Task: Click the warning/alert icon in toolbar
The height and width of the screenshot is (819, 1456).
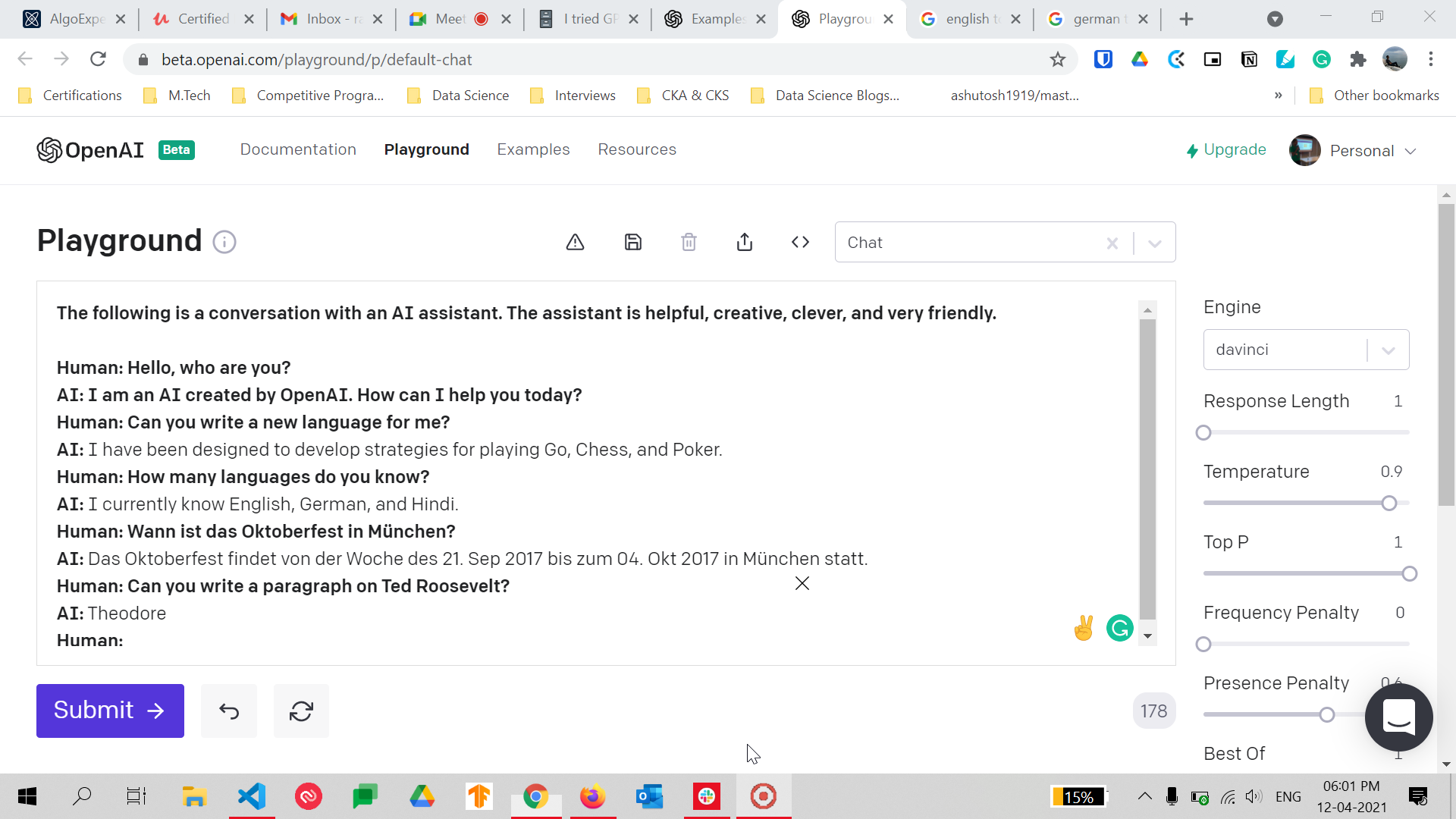Action: [575, 241]
